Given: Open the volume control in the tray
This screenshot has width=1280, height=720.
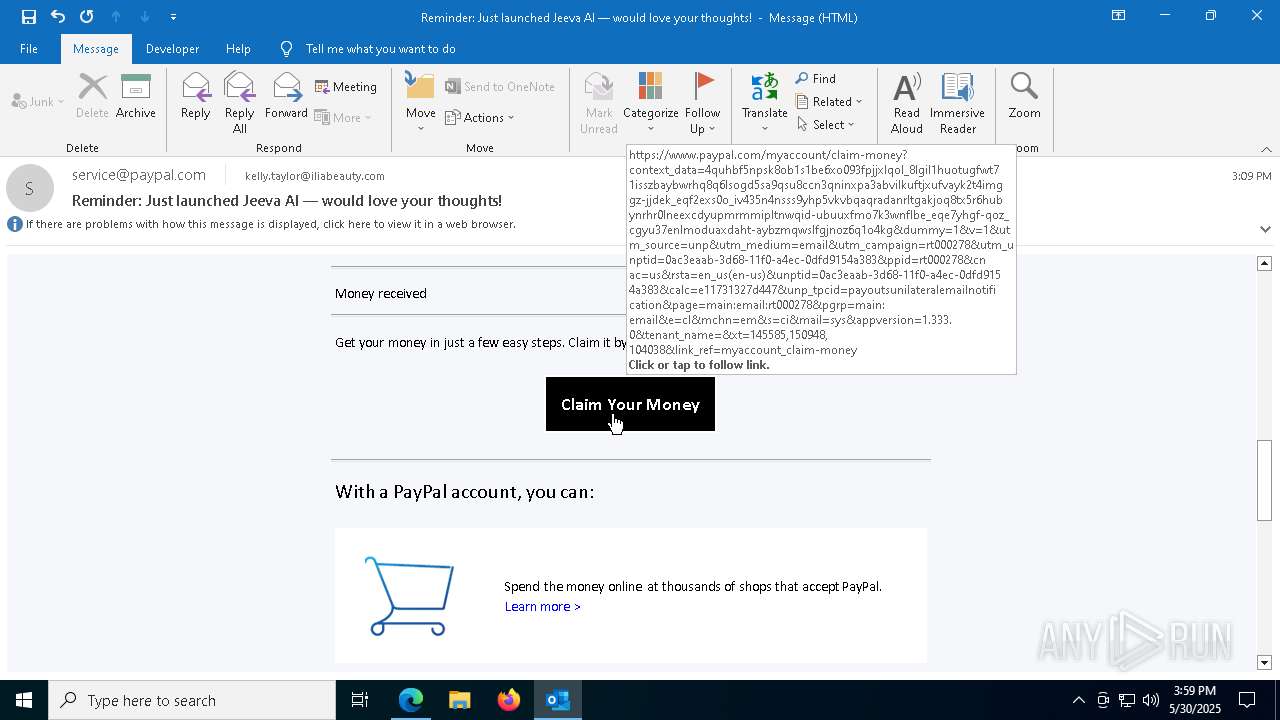Looking at the screenshot, I should 1150,700.
